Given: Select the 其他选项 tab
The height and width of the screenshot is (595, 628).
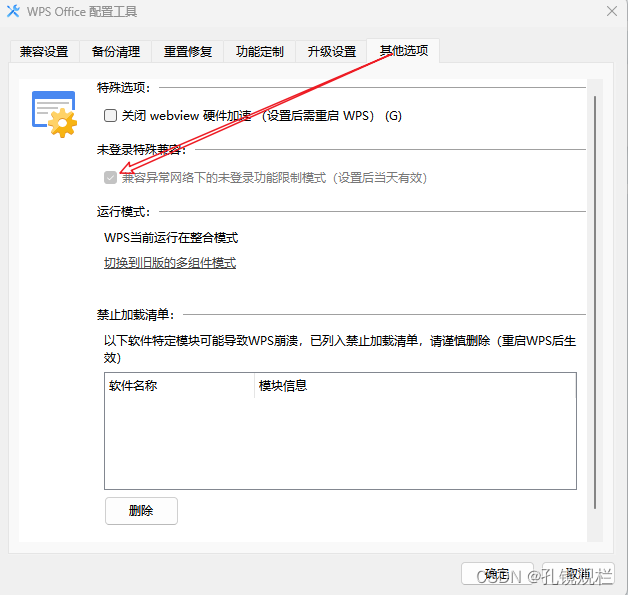Looking at the screenshot, I should click(403, 51).
